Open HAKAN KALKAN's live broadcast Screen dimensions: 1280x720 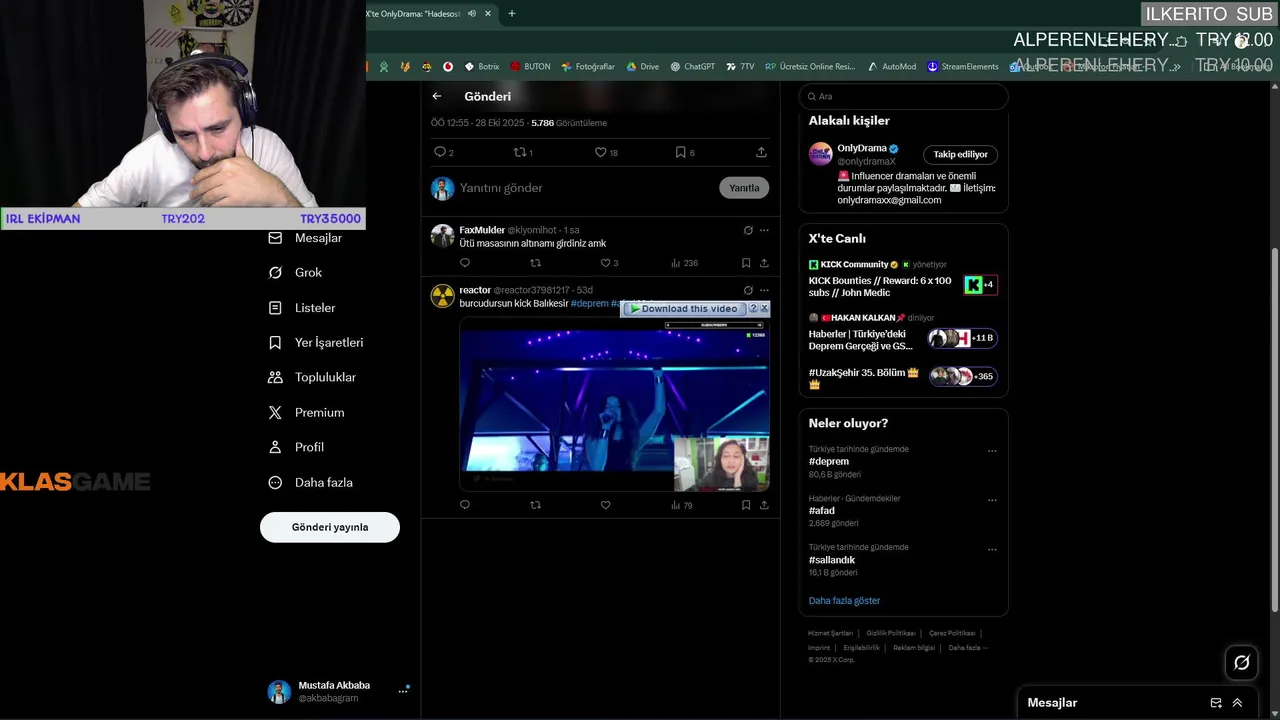click(903, 334)
